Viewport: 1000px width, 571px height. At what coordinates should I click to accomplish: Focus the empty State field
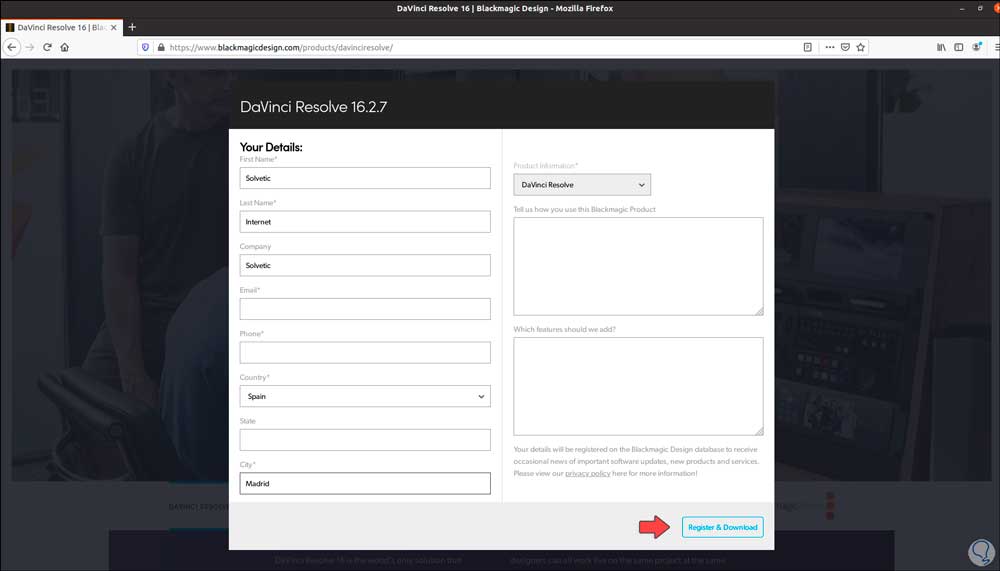(x=365, y=440)
